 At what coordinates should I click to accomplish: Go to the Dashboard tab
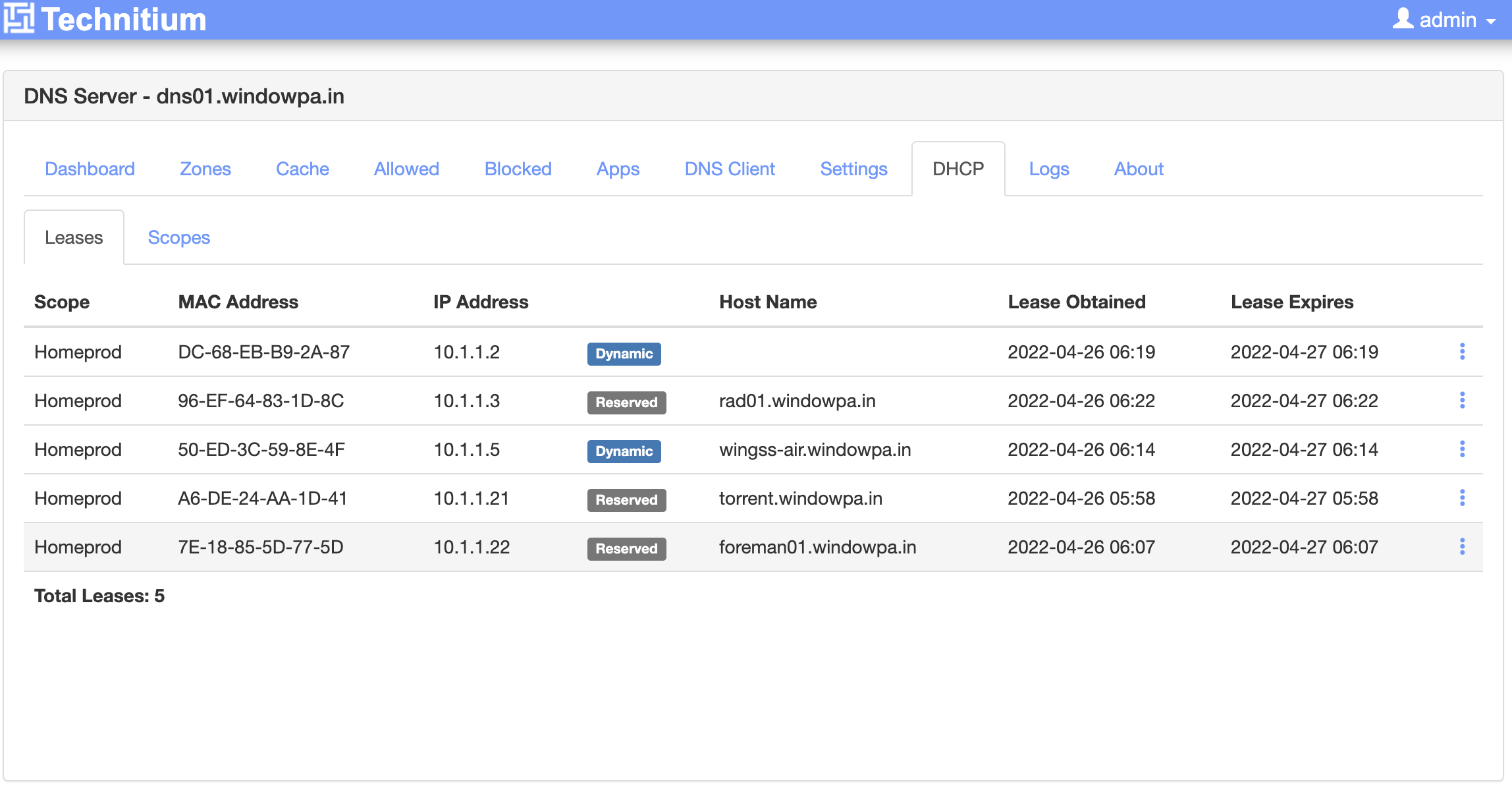[90, 169]
